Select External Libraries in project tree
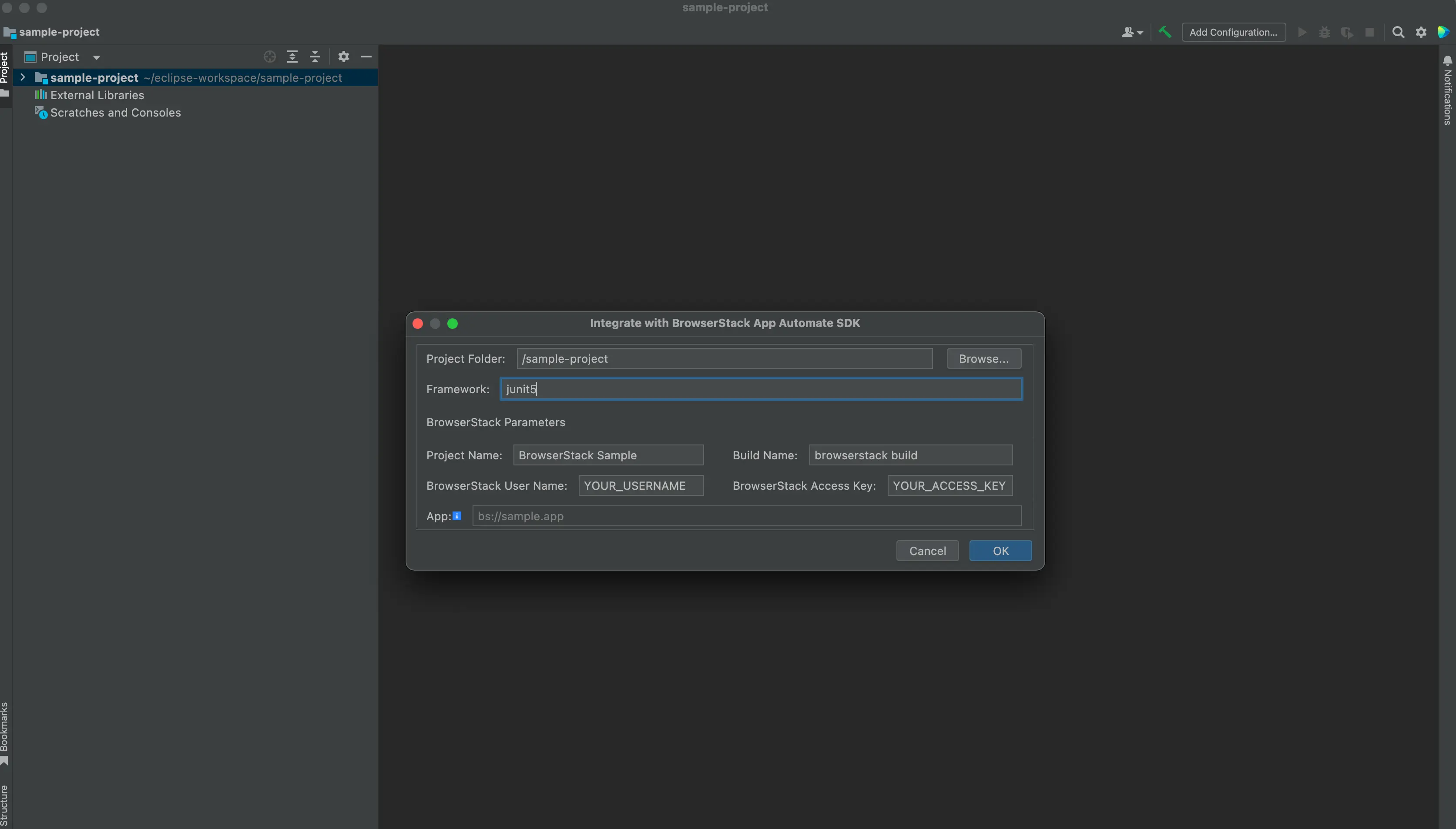This screenshot has width=1456, height=829. (x=97, y=95)
